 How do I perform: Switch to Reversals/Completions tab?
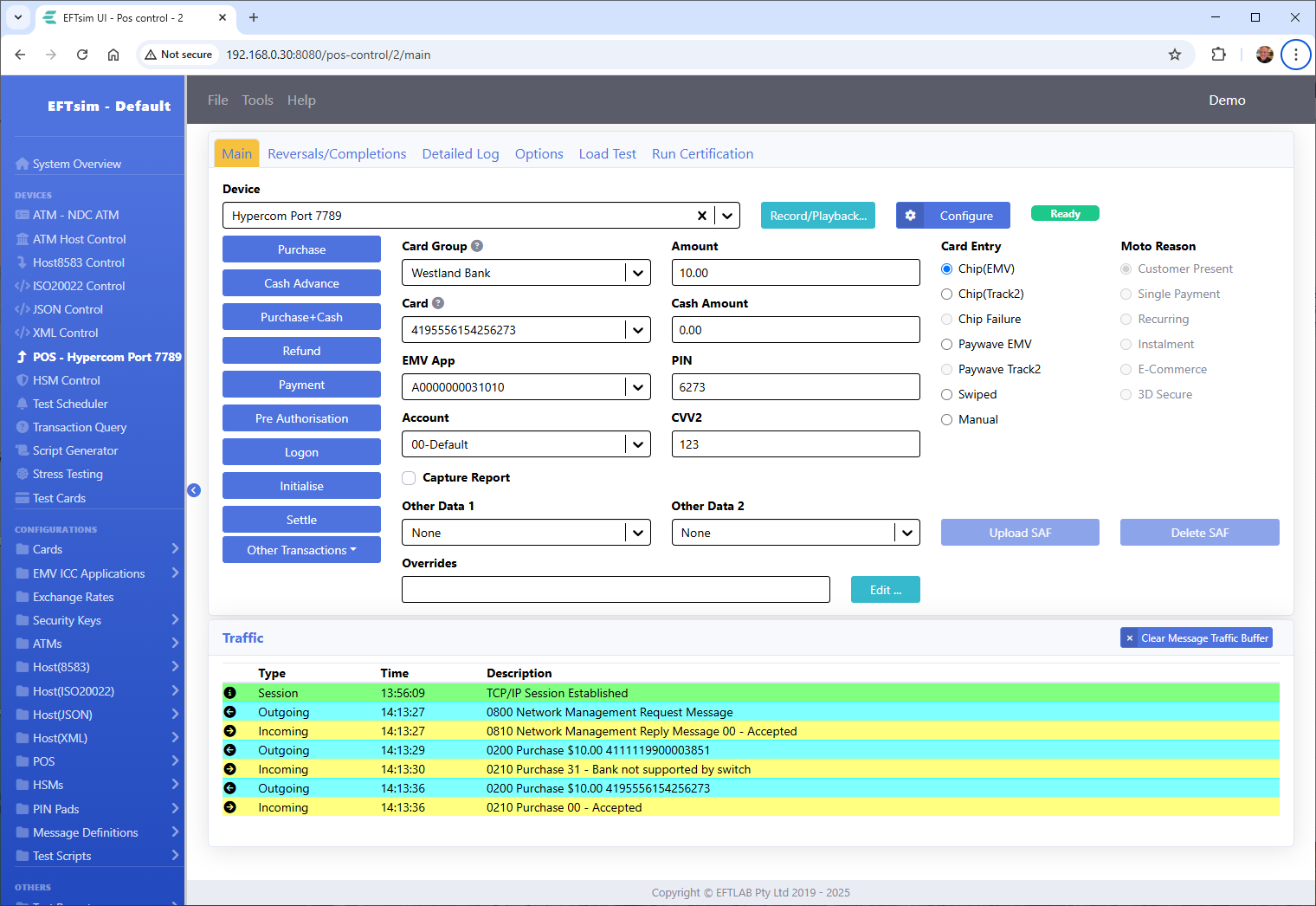point(337,154)
